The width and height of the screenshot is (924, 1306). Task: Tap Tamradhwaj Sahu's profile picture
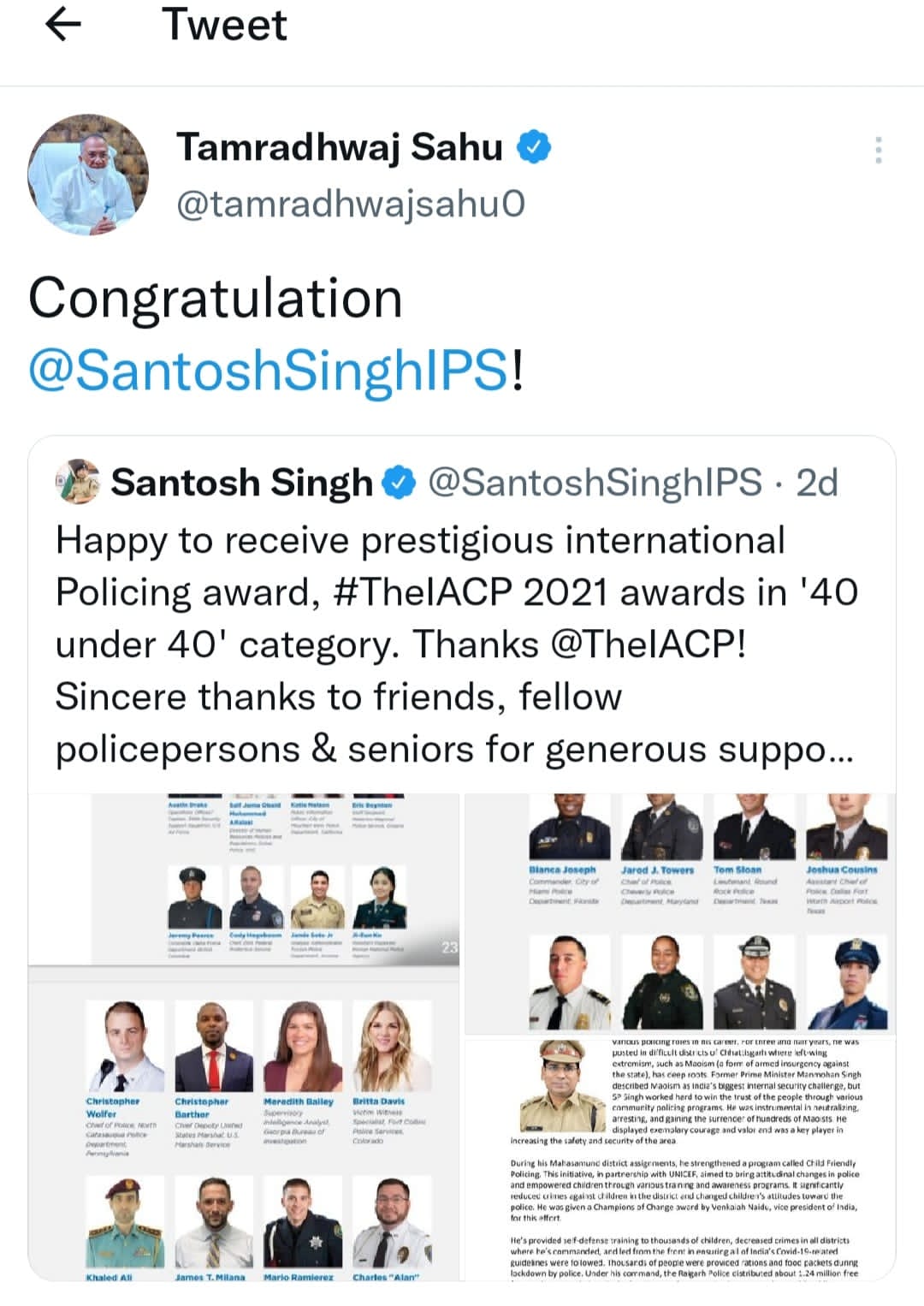[x=88, y=175]
